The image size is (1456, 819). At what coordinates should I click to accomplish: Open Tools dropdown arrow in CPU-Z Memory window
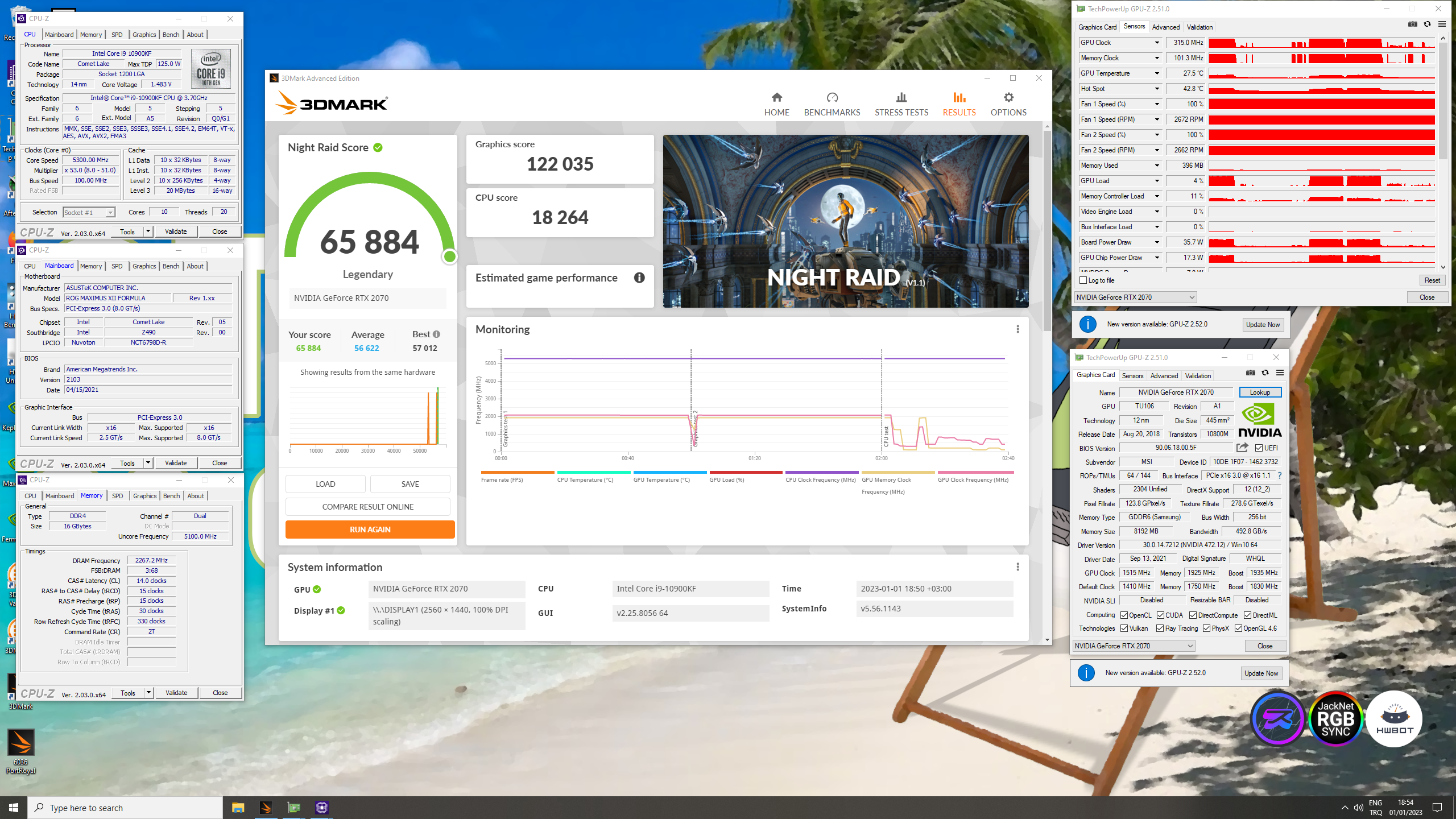[148, 693]
